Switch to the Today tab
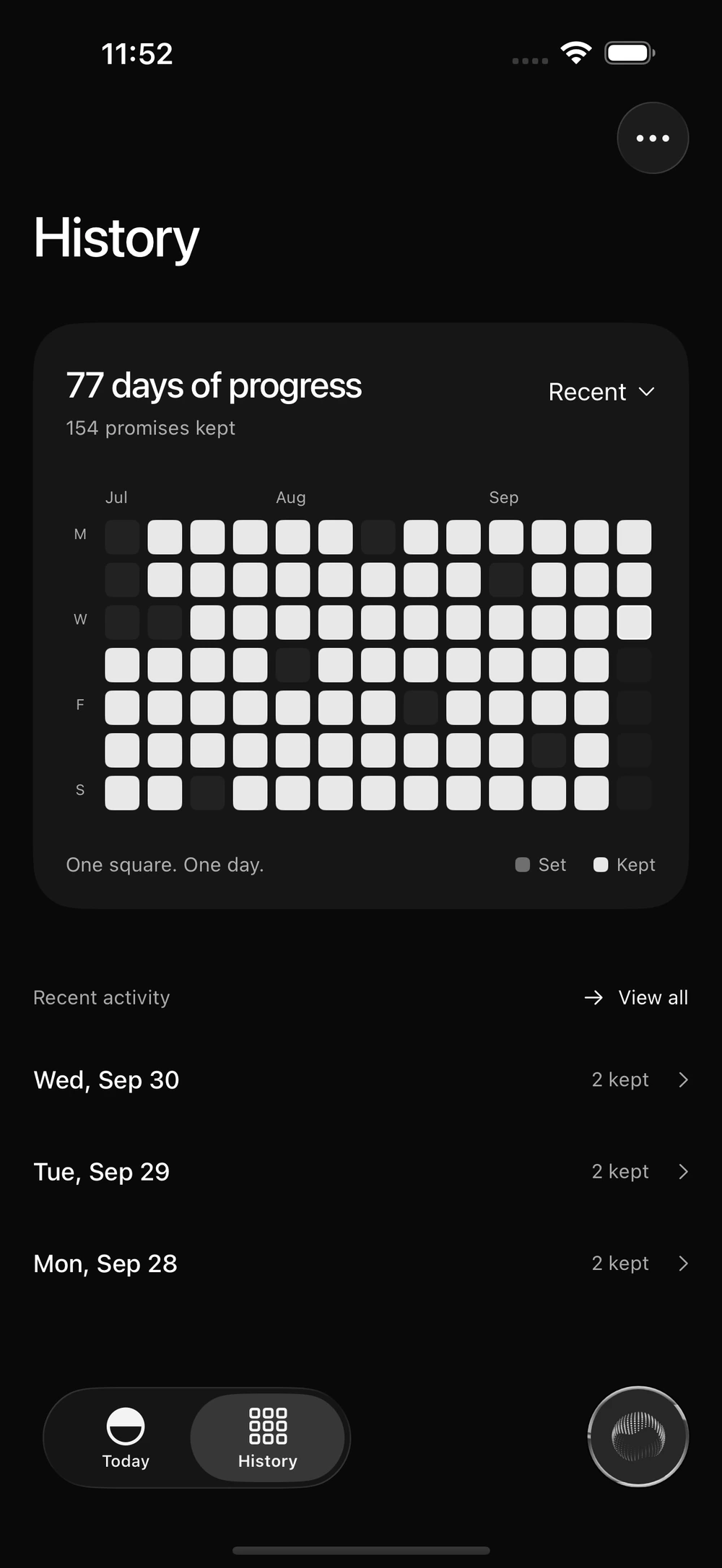The width and height of the screenshot is (722, 1568). tap(126, 1437)
